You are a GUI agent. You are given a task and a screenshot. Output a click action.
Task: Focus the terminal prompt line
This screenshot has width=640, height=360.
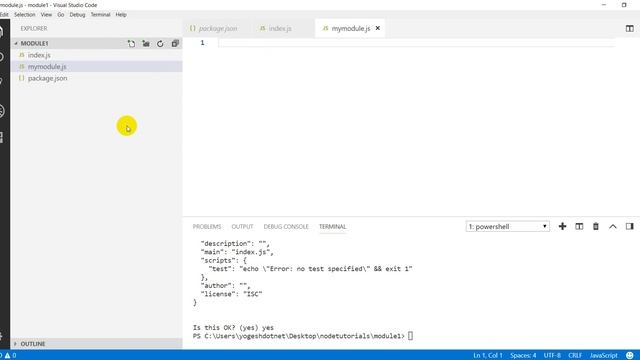303,336
